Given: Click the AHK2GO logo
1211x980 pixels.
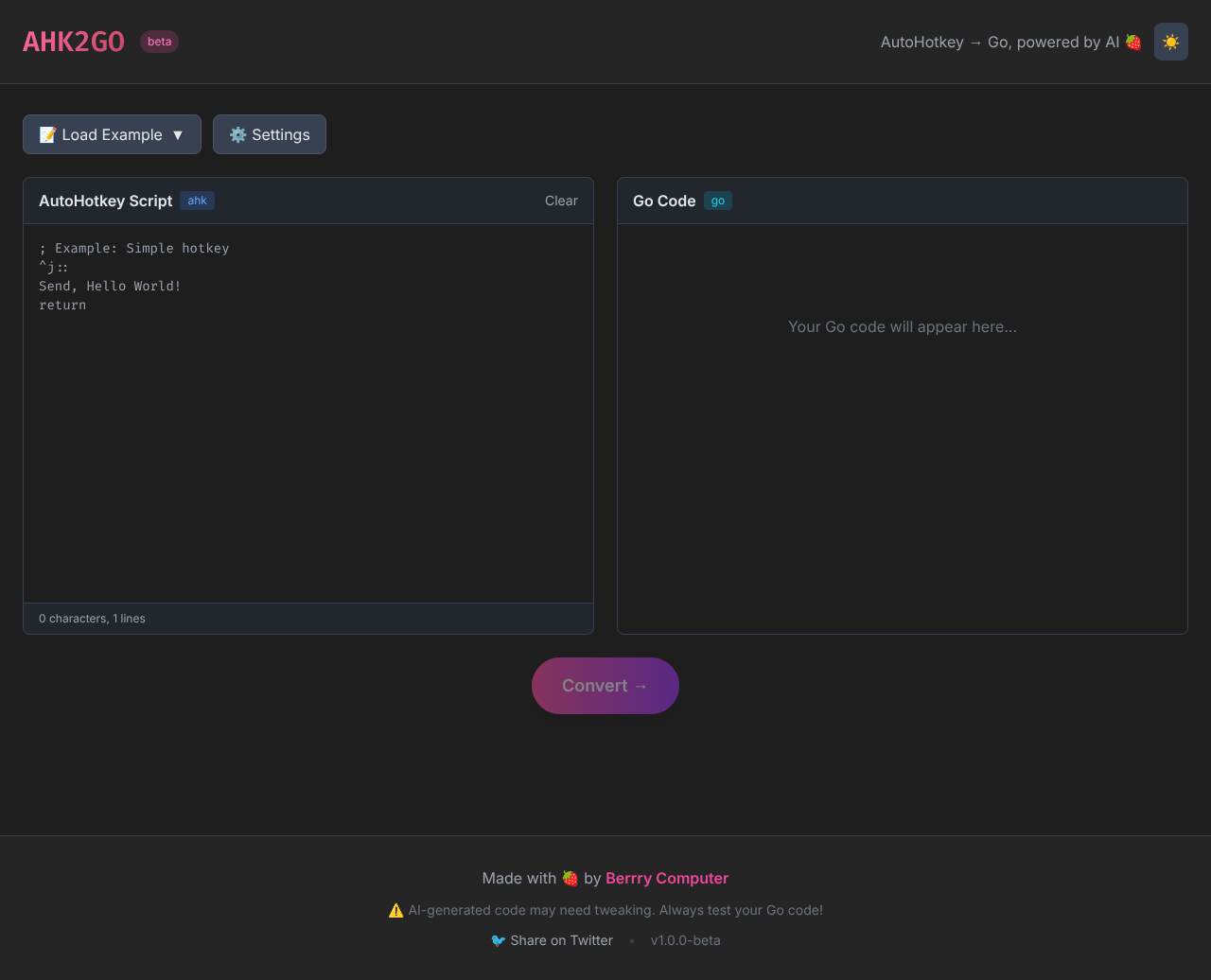Looking at the screenshot, I should [74, 42].
